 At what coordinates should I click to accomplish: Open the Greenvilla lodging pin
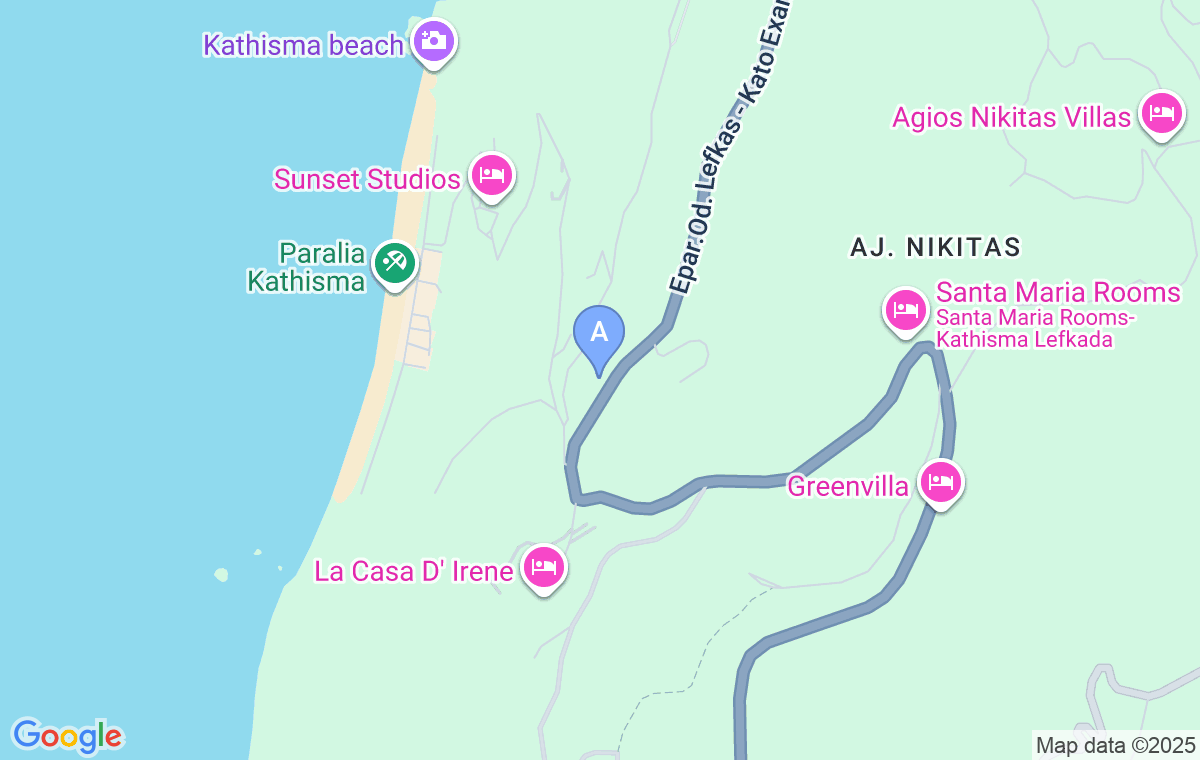pyautogui.click(x=941, y=485)
